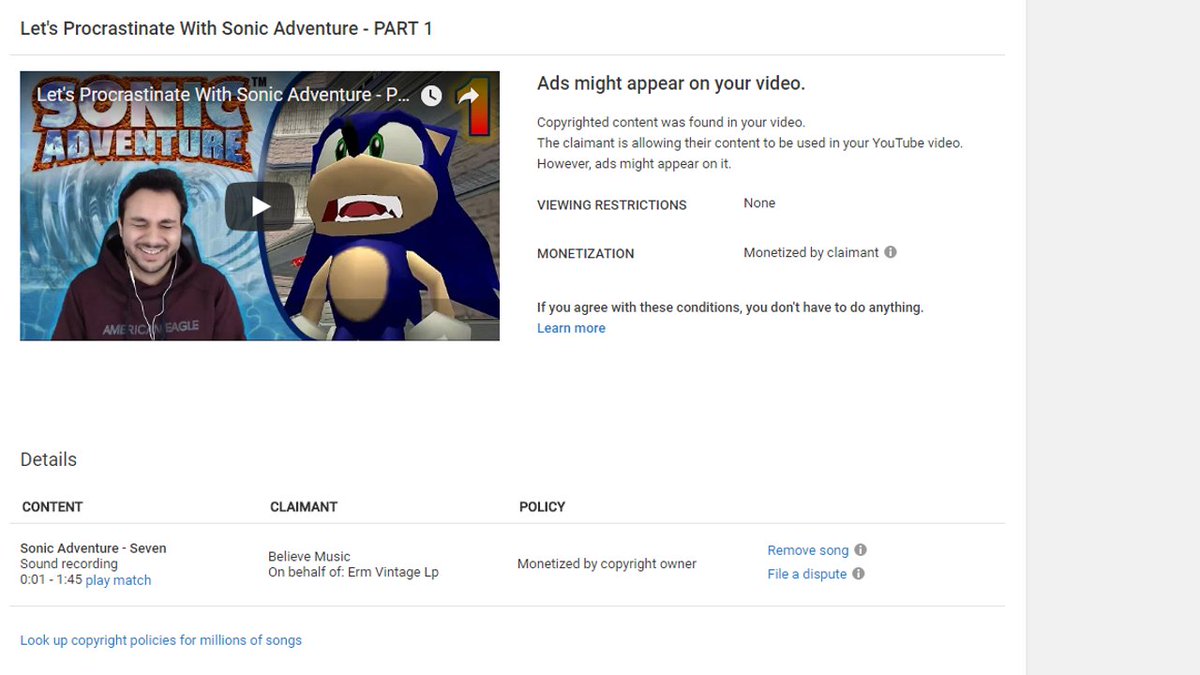Viewport: 1200px width, 675px height.
Task: Click the POLICY column header
Action: [542, 507]
